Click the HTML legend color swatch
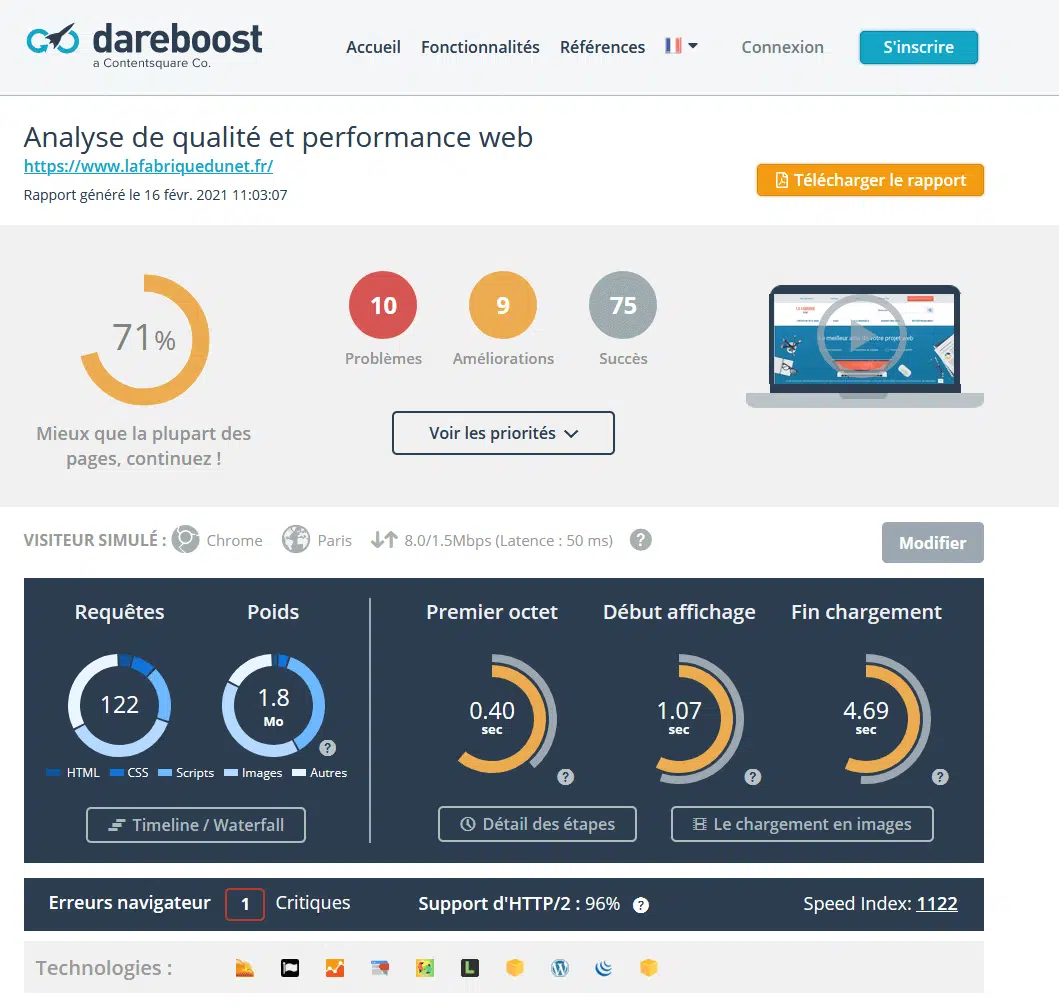The height and width of the screenshot is (1006, 1059). click(53, 772)
